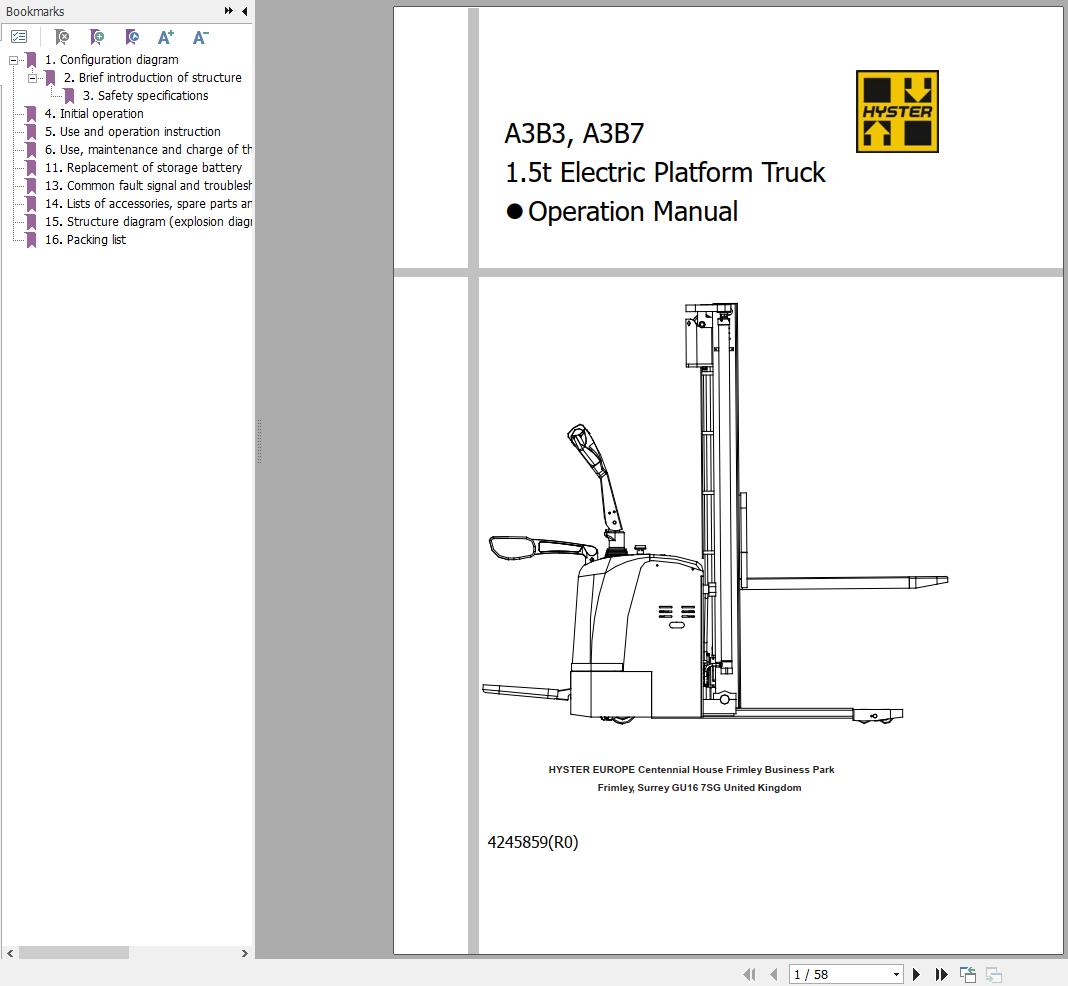Open bookmark 13. Common fault signal
Image resolution: width=1068 pixels, height=986 pixels.
point(148,186)
